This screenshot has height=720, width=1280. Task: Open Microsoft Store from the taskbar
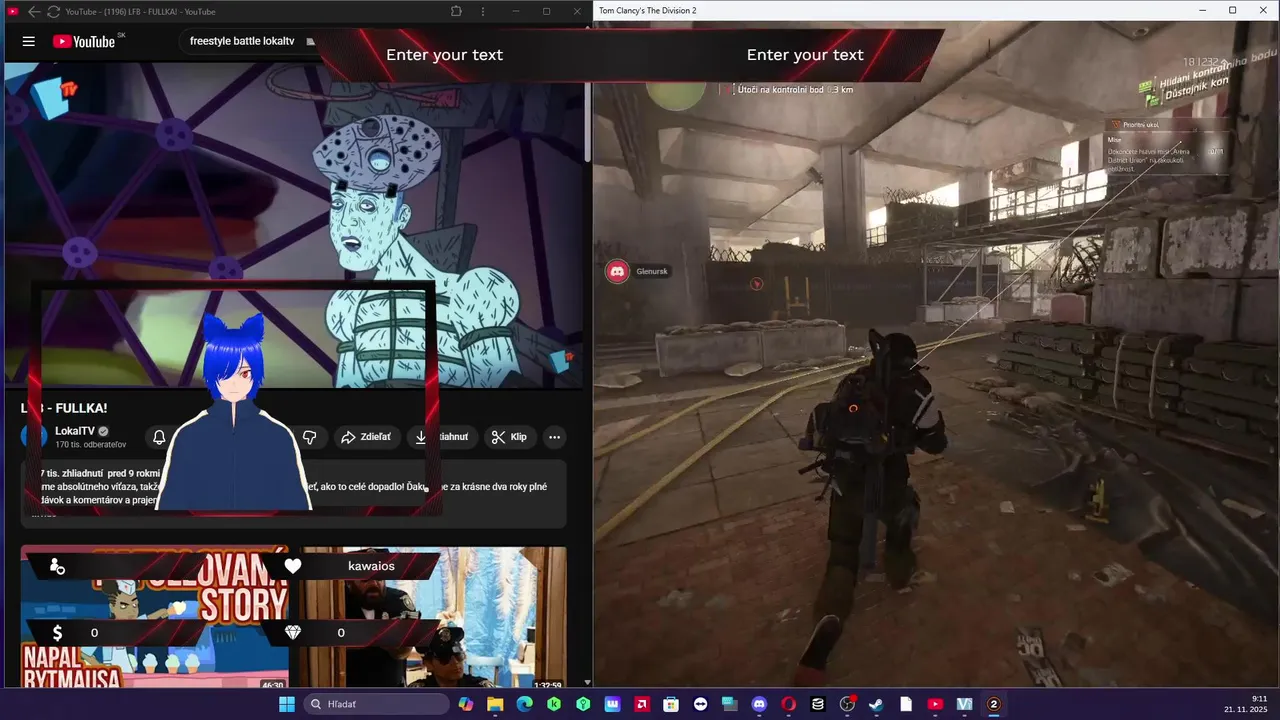(671, 704)
